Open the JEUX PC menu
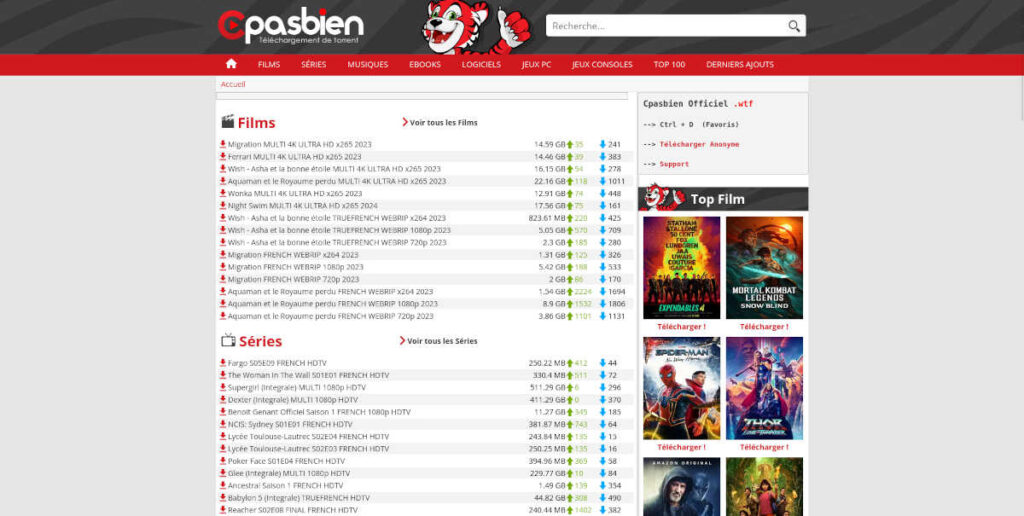The width and height of the screenshot is (1024, 516). point(537,65)
